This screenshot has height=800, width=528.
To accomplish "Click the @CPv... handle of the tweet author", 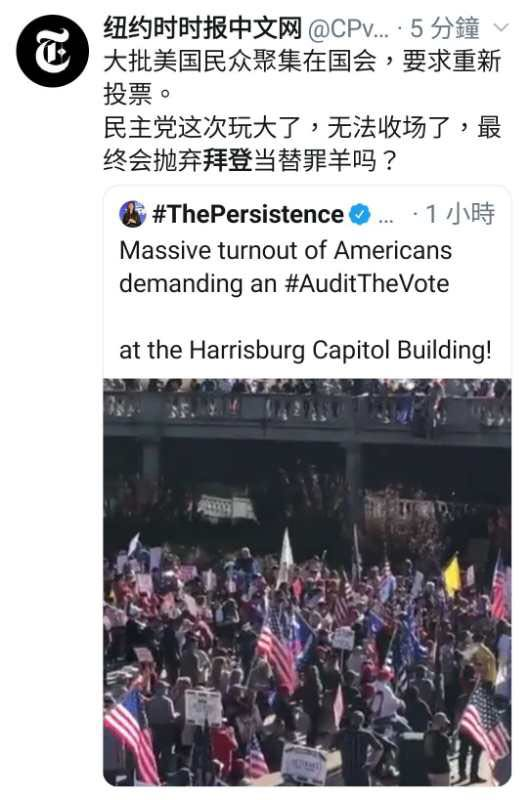I will (x=348, y=29).
